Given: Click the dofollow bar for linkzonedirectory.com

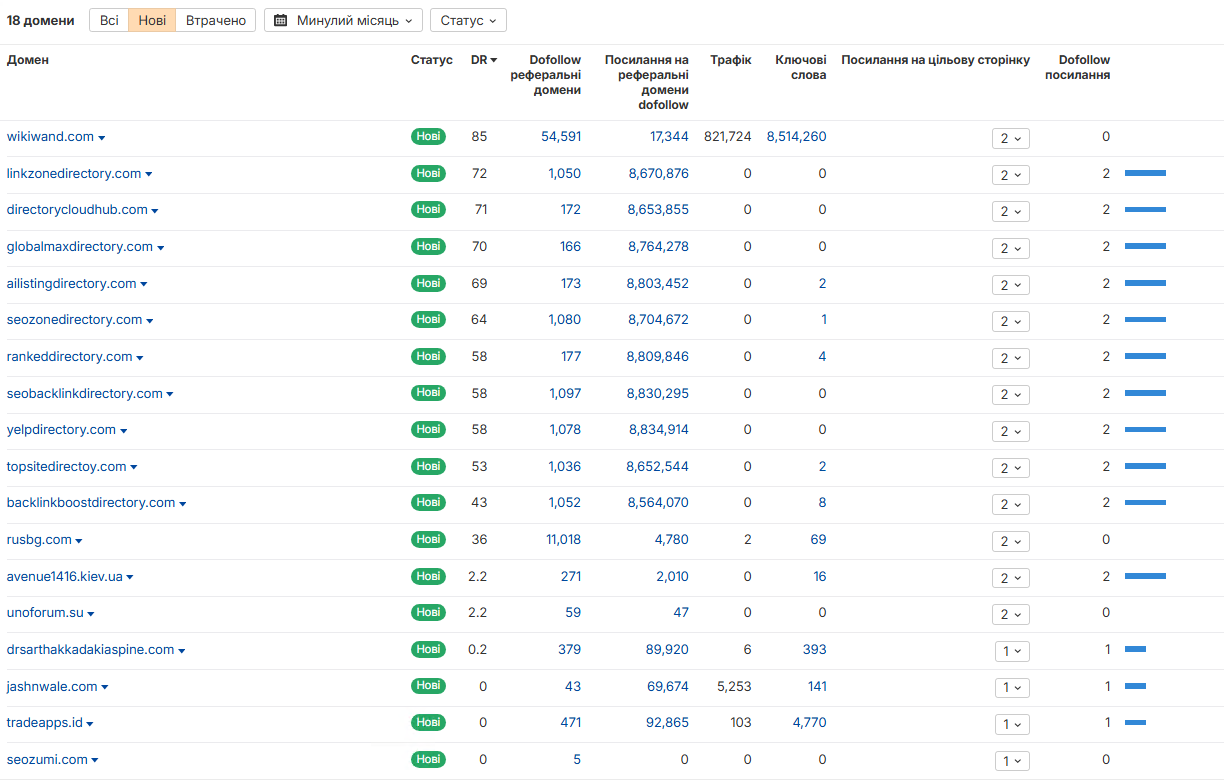Looking at the screenshot, I should pyautogui.click(x=1145, y=174).
